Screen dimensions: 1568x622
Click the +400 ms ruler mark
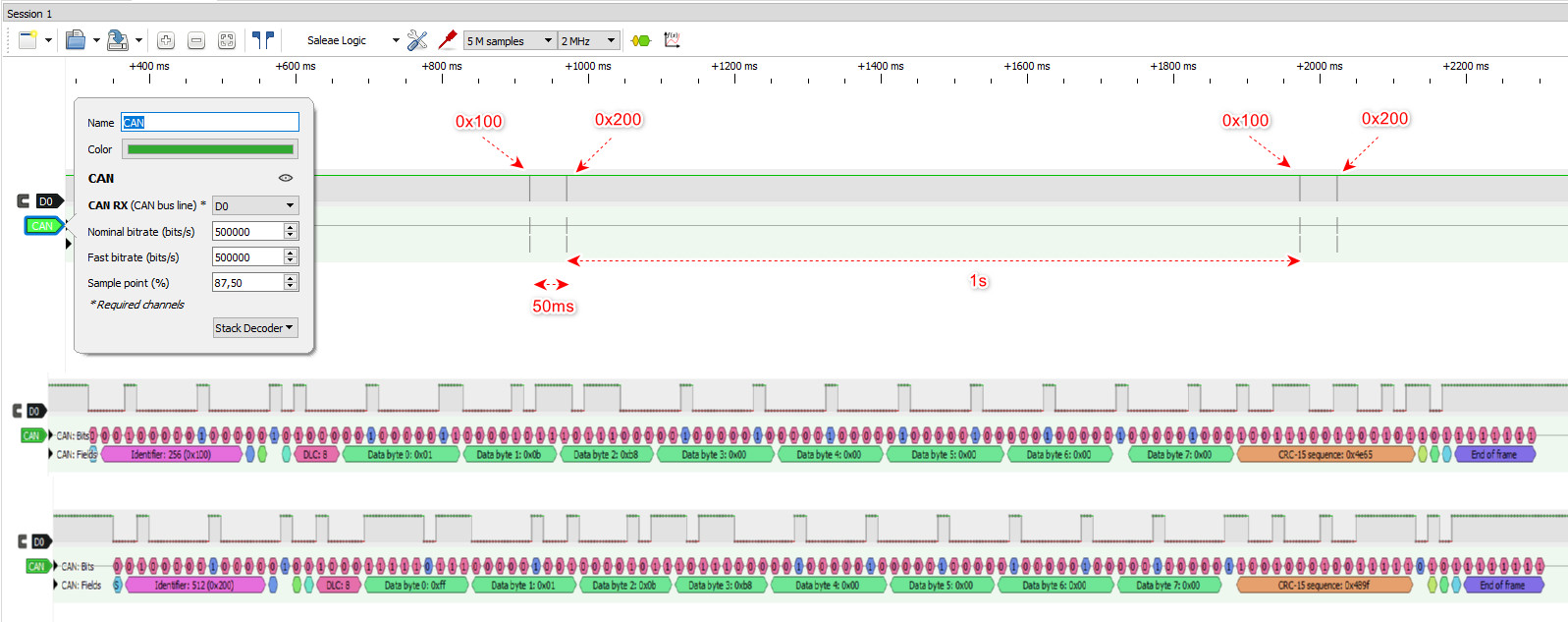(149, 66)
